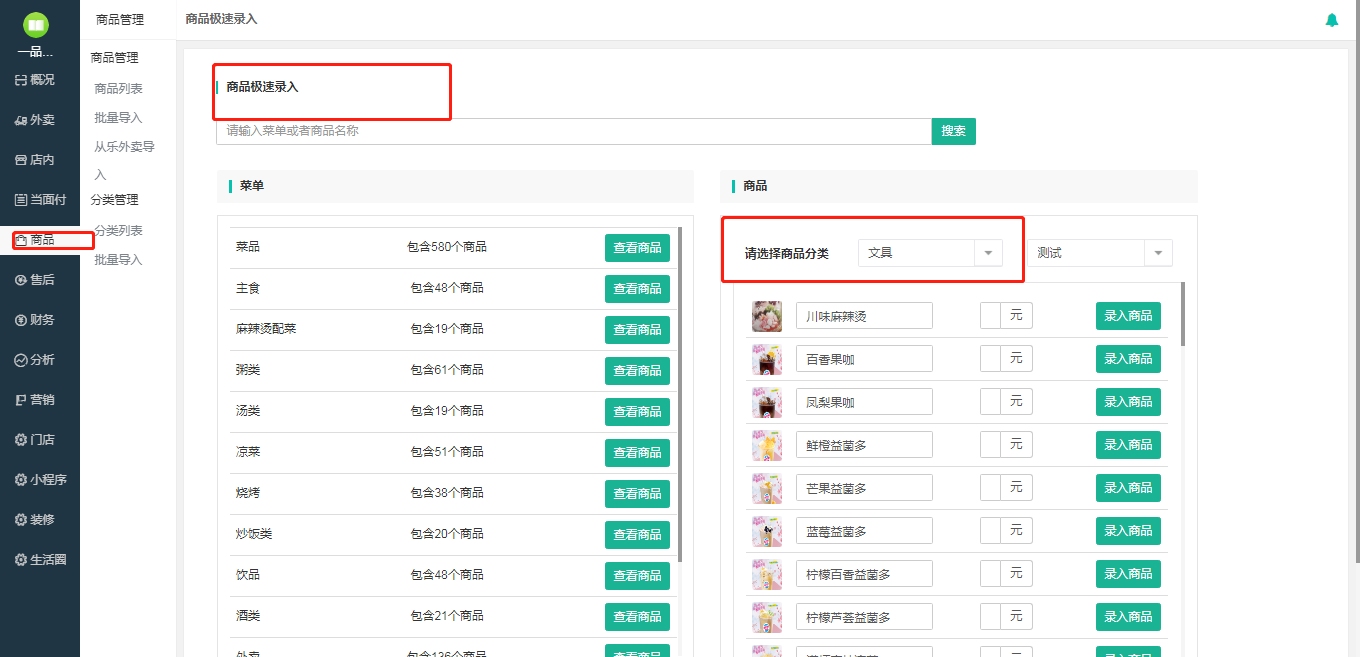View products in 汤类 menu
This screenshot has height=657, width=1360.
(x=637, y=412)
